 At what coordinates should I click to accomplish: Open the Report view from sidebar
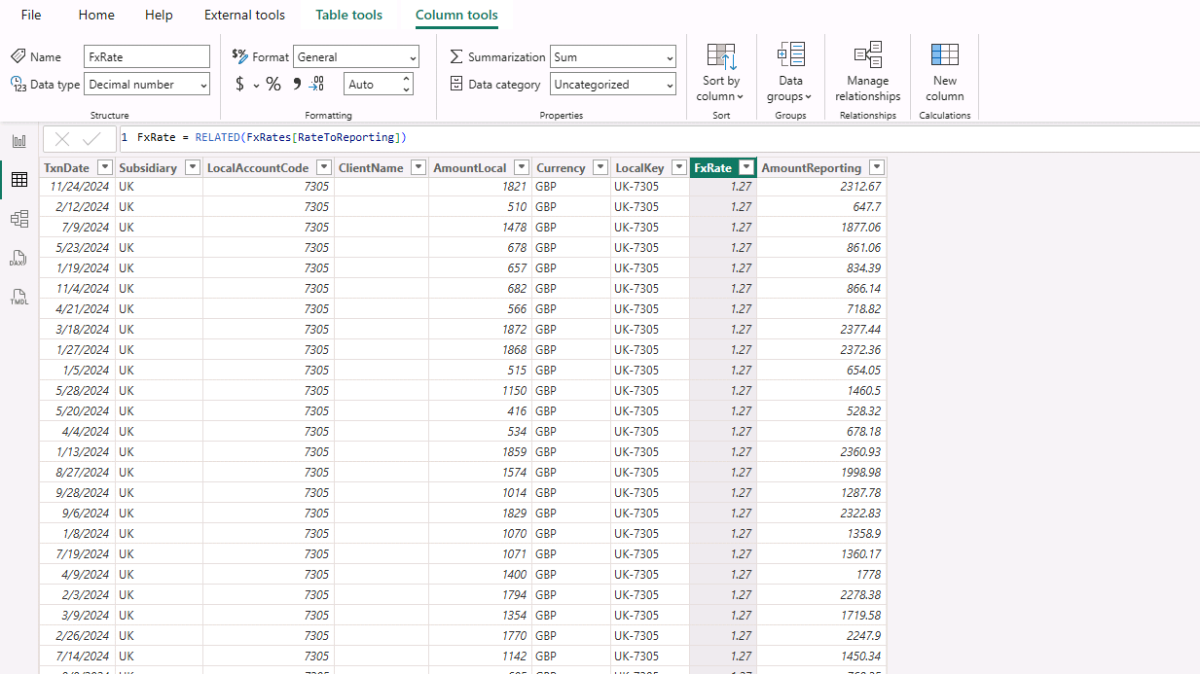click(18, 141)
